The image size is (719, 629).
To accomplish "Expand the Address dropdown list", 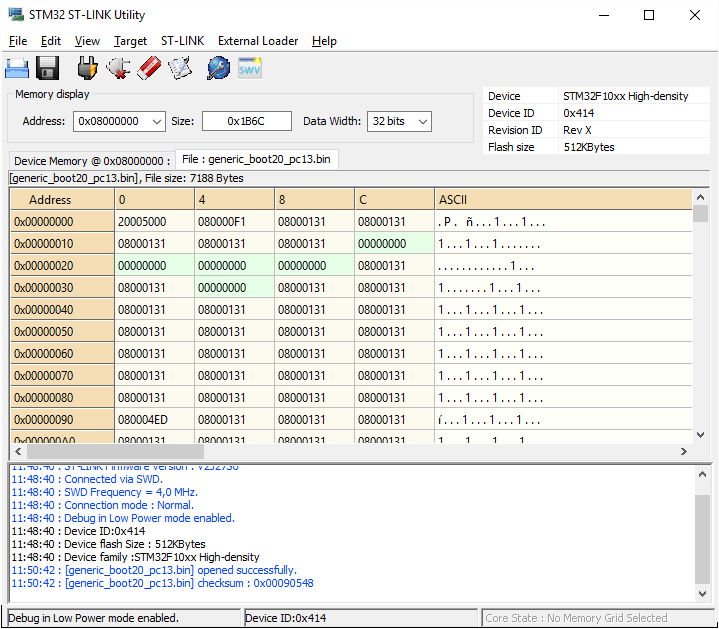I will click(x=155, y=121).
